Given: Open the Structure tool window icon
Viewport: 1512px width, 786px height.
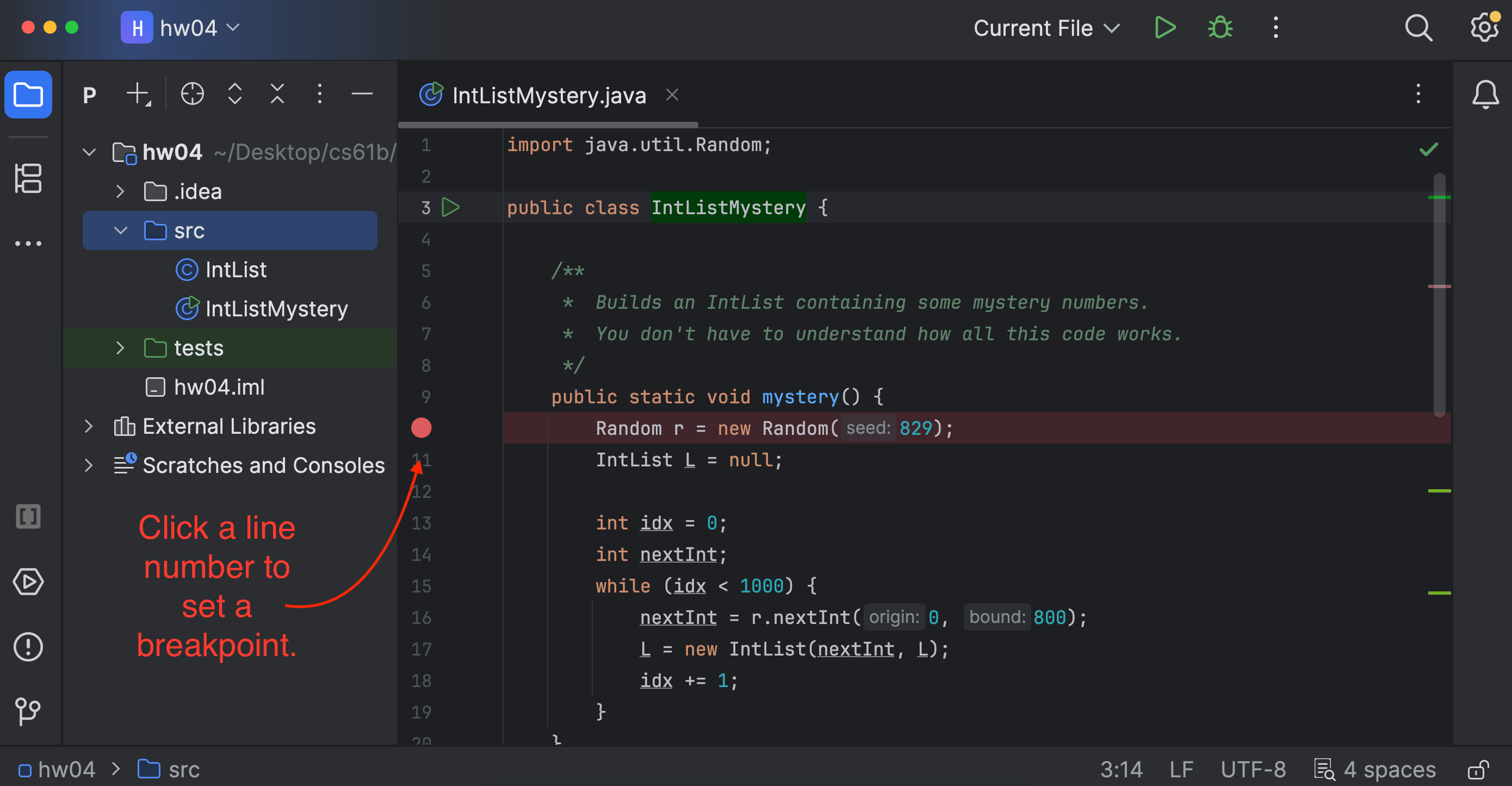Looking at the screenshot, I should 28,178.
